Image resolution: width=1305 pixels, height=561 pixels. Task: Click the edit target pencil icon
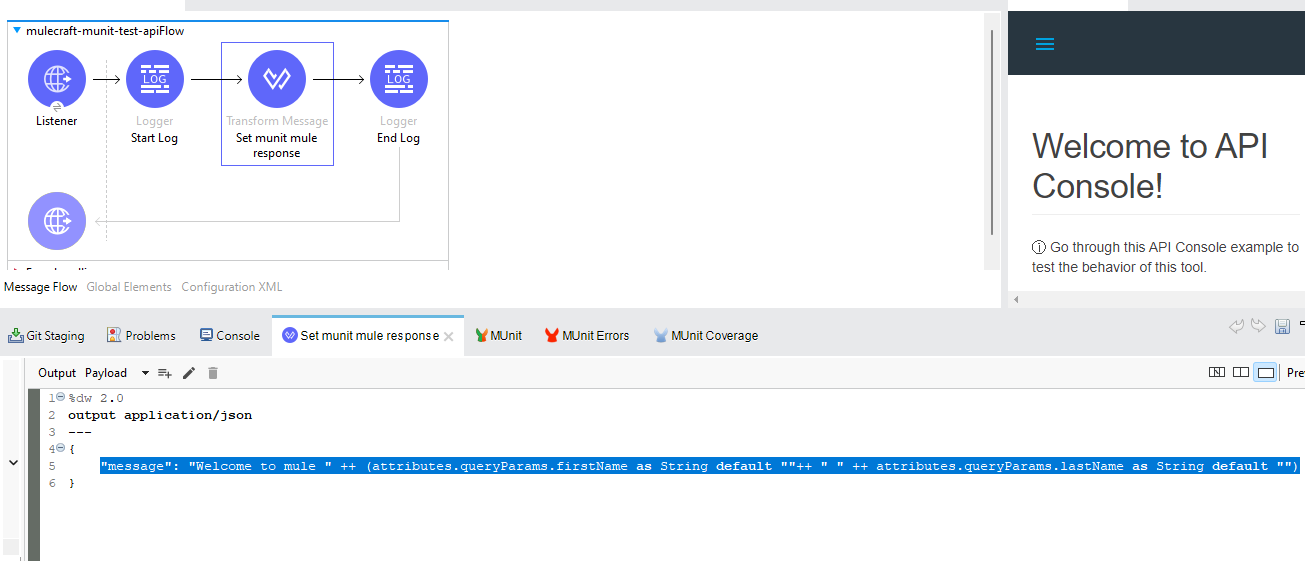coord(189,373)
